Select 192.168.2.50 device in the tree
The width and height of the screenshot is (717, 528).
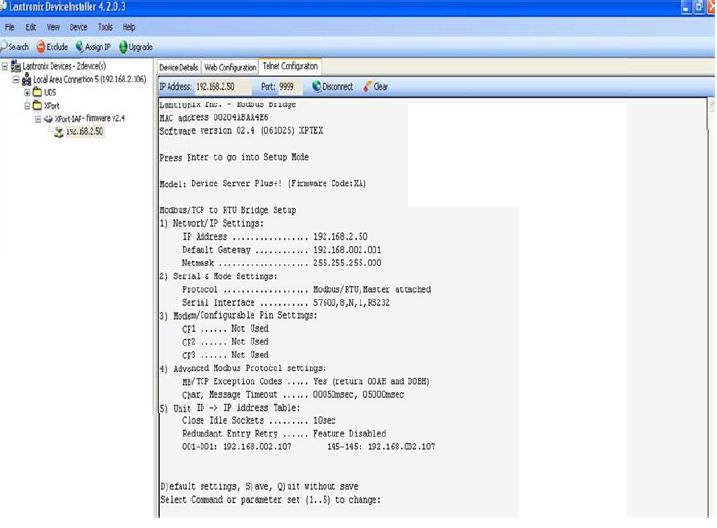85,132
